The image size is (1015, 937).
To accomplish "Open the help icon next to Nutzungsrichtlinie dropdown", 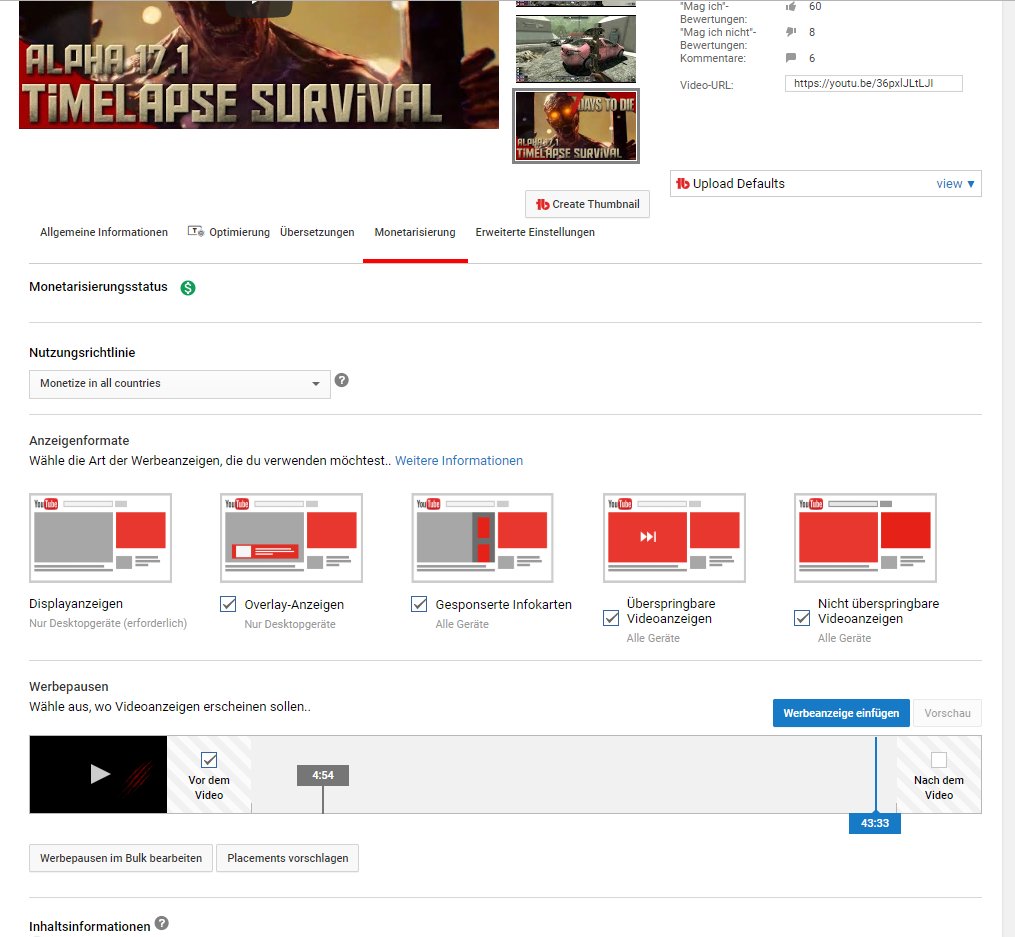I will click(x=342, y=380).
